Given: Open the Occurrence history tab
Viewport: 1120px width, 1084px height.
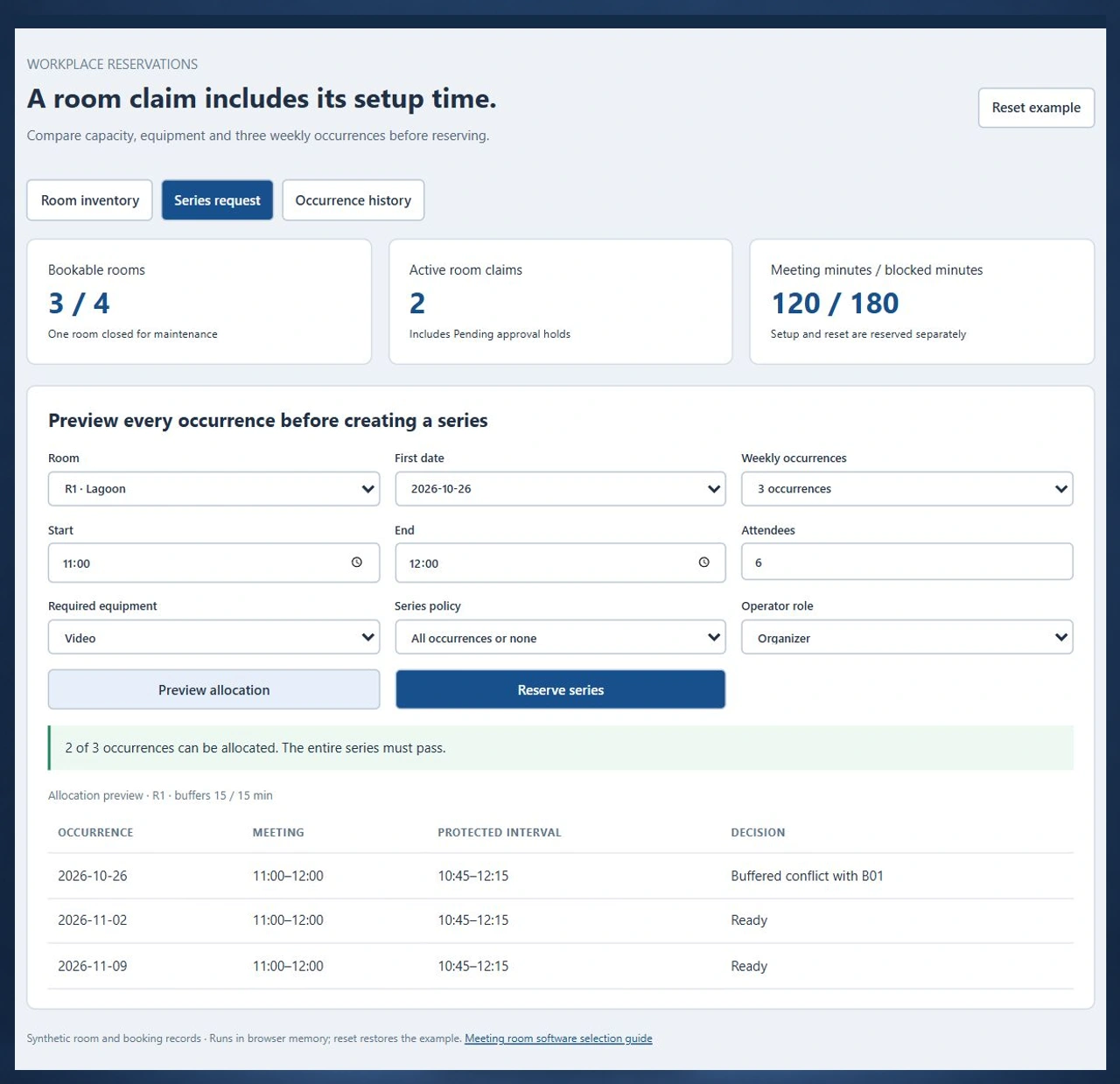Looking at the screenshot, I should [x=353, y=200].
